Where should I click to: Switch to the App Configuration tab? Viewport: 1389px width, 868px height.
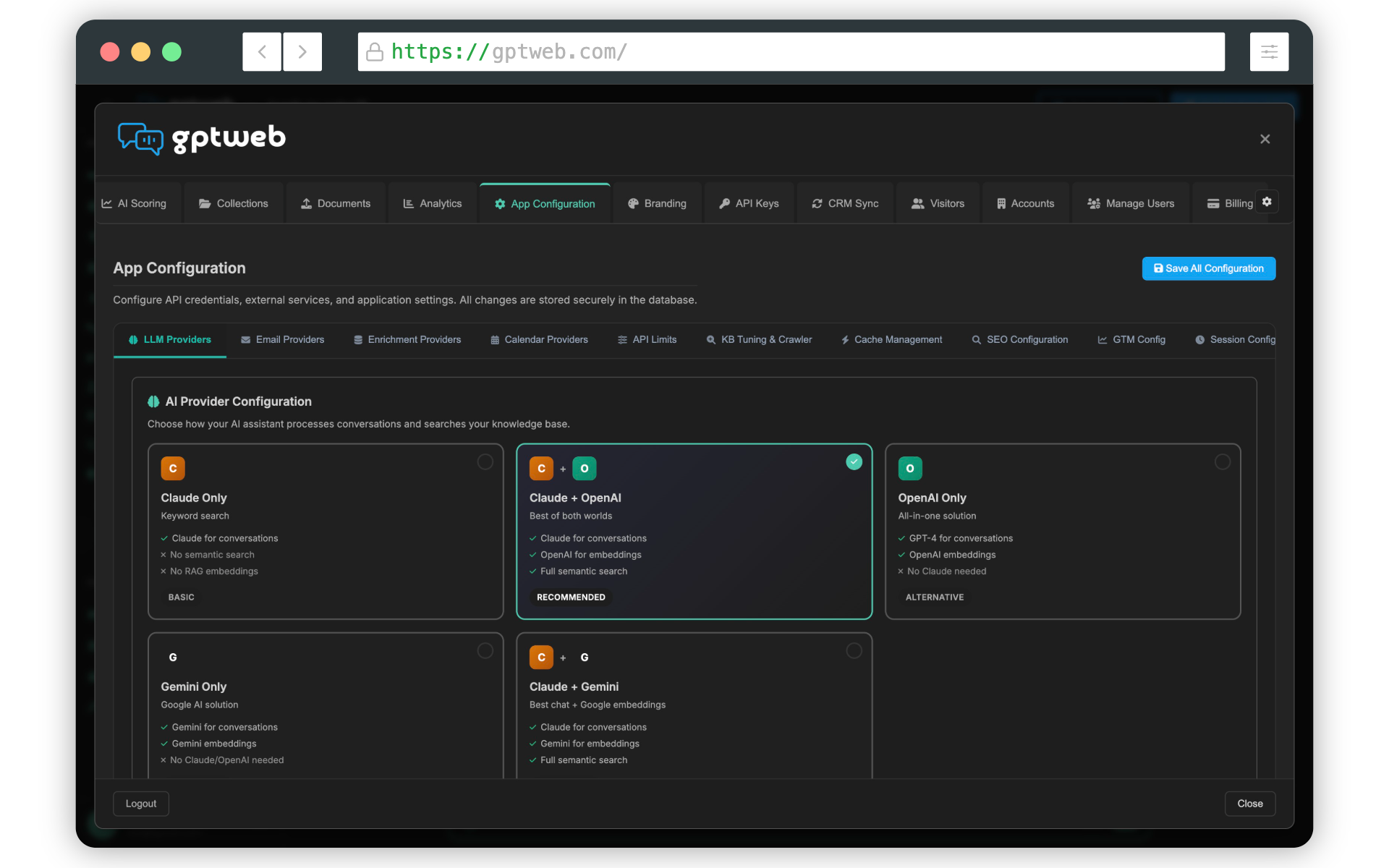(x=545, y=204)
